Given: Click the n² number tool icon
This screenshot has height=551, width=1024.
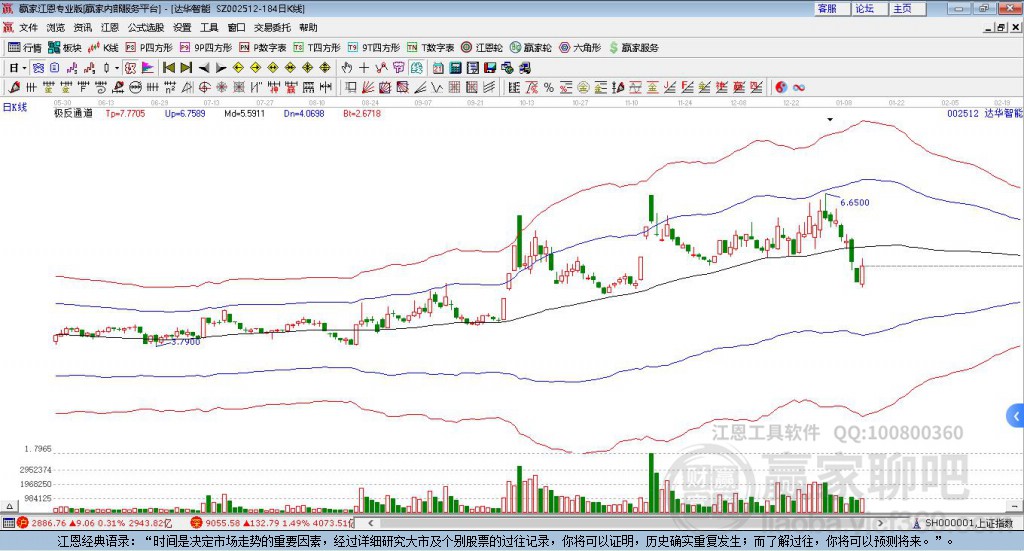Looking at the screenshot, I should pos(170,87).
